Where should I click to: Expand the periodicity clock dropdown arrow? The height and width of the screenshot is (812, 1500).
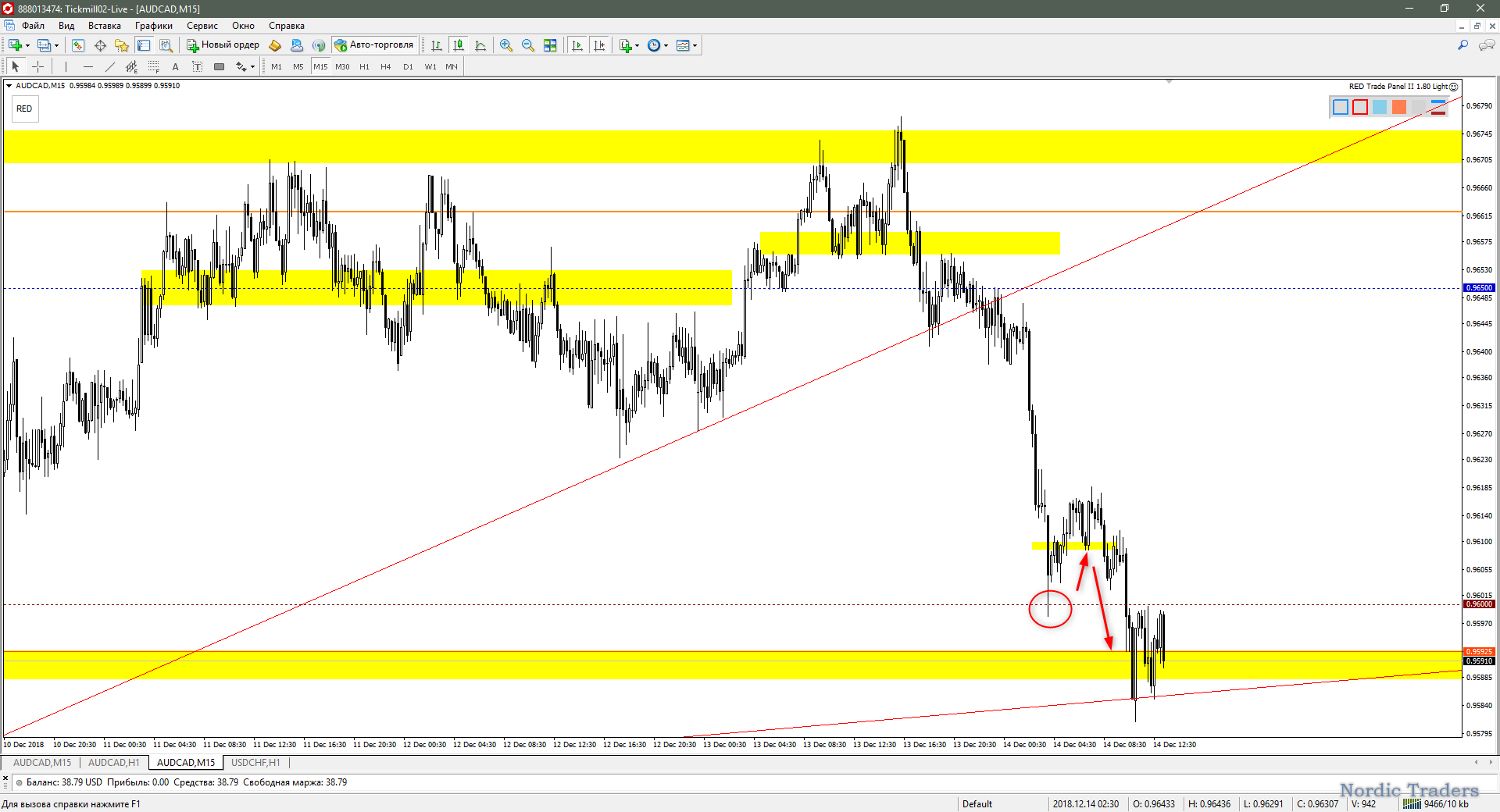coord(666,45)
